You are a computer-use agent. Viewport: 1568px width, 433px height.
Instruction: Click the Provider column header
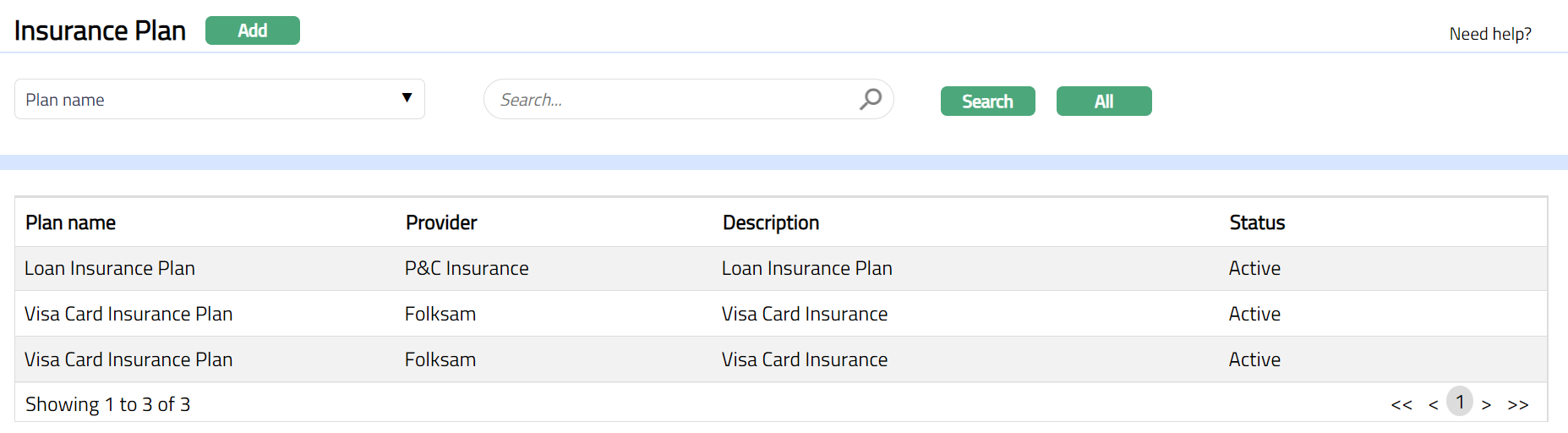(441, 222)
